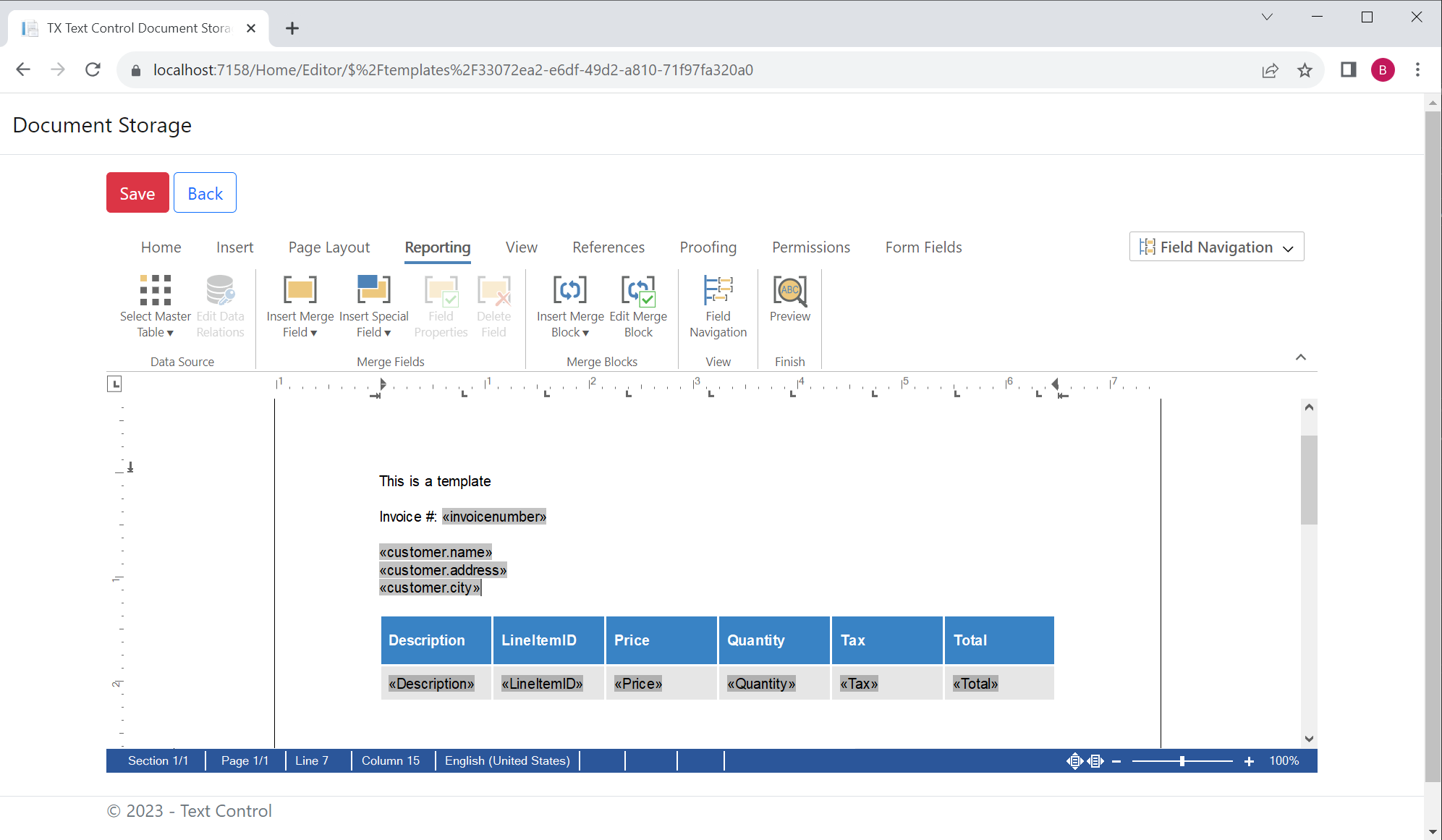Adjust the zoom slider on status bar
This screenshot has width=1442, height=840.
coord(1183,760)
